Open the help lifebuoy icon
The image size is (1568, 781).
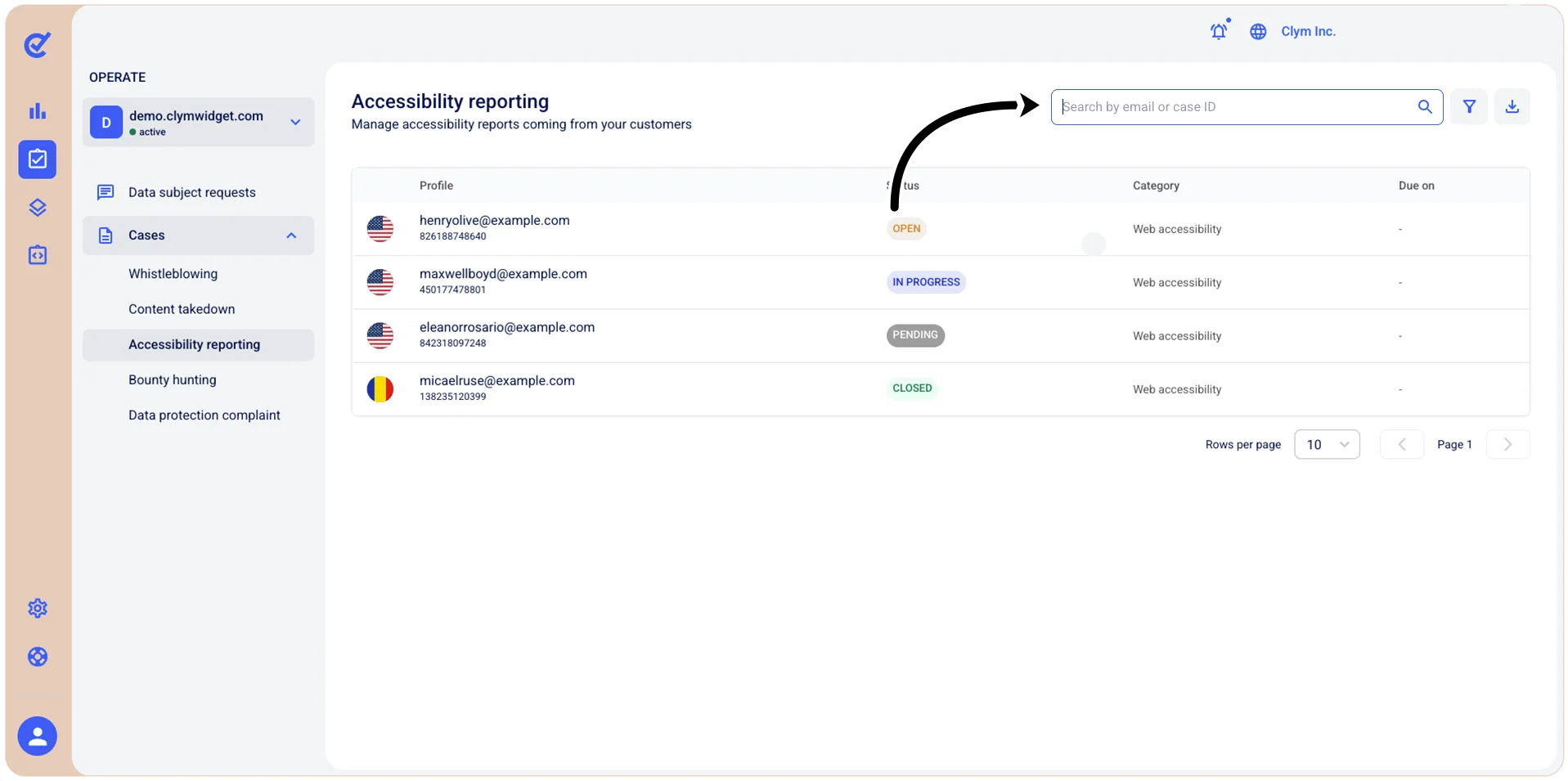click(x=38, y=657)
